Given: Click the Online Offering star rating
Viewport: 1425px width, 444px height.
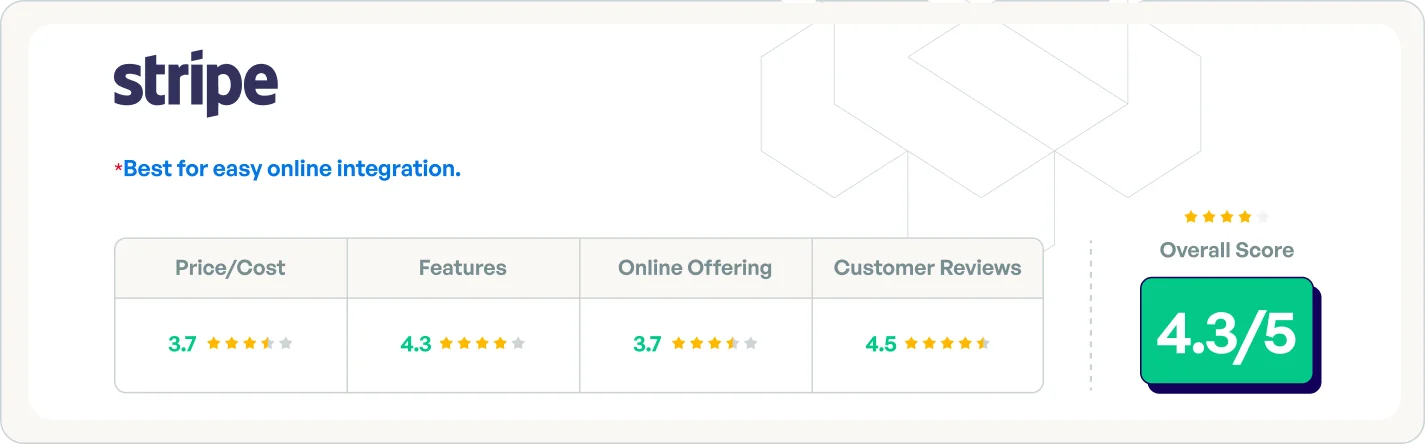Looking at the screenshot, I should pos(715,344).
